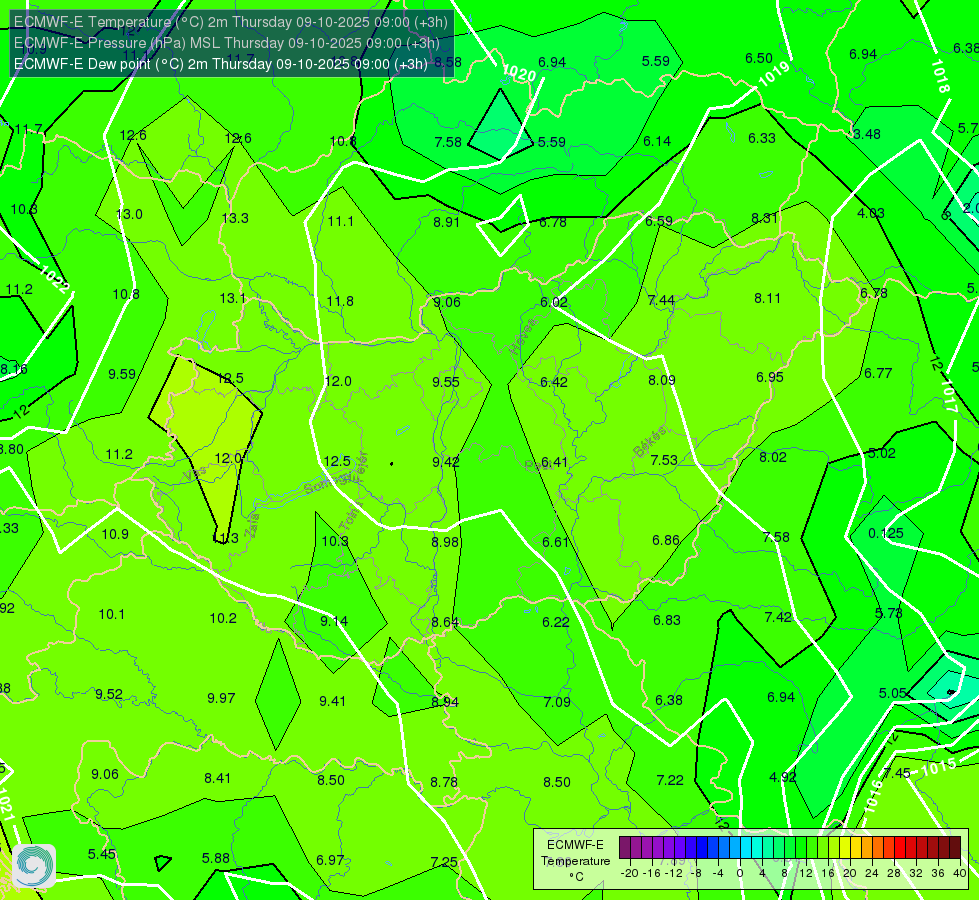This screenshot has width=979, height=900.
Task: Click the 8.11 temperature value
Action: pos(767,298)
